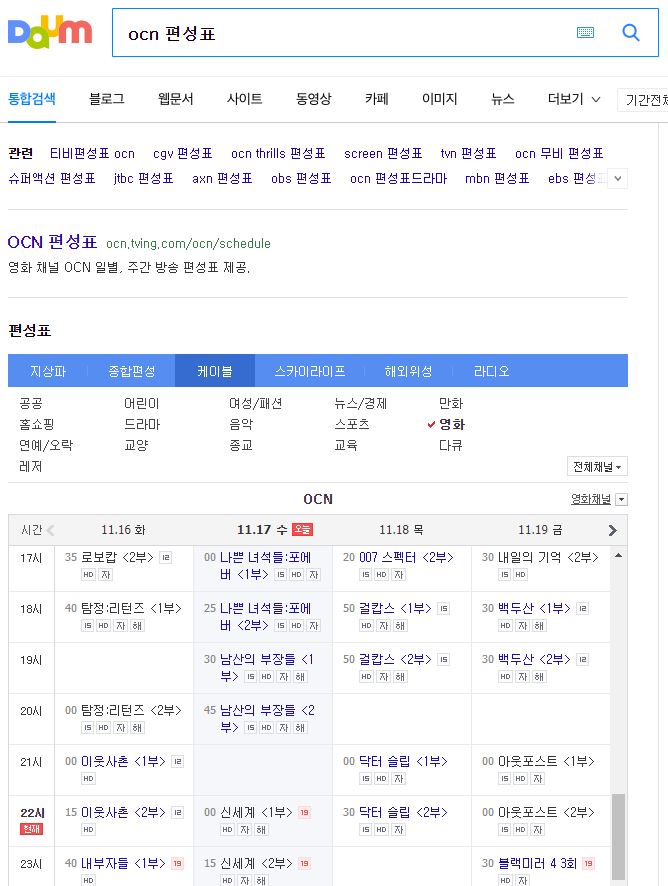Image resolution: width=668 pixels, height=886 pixels.
Task: Expand the 더보기 dropdown
Action: [x=574, y=99]
